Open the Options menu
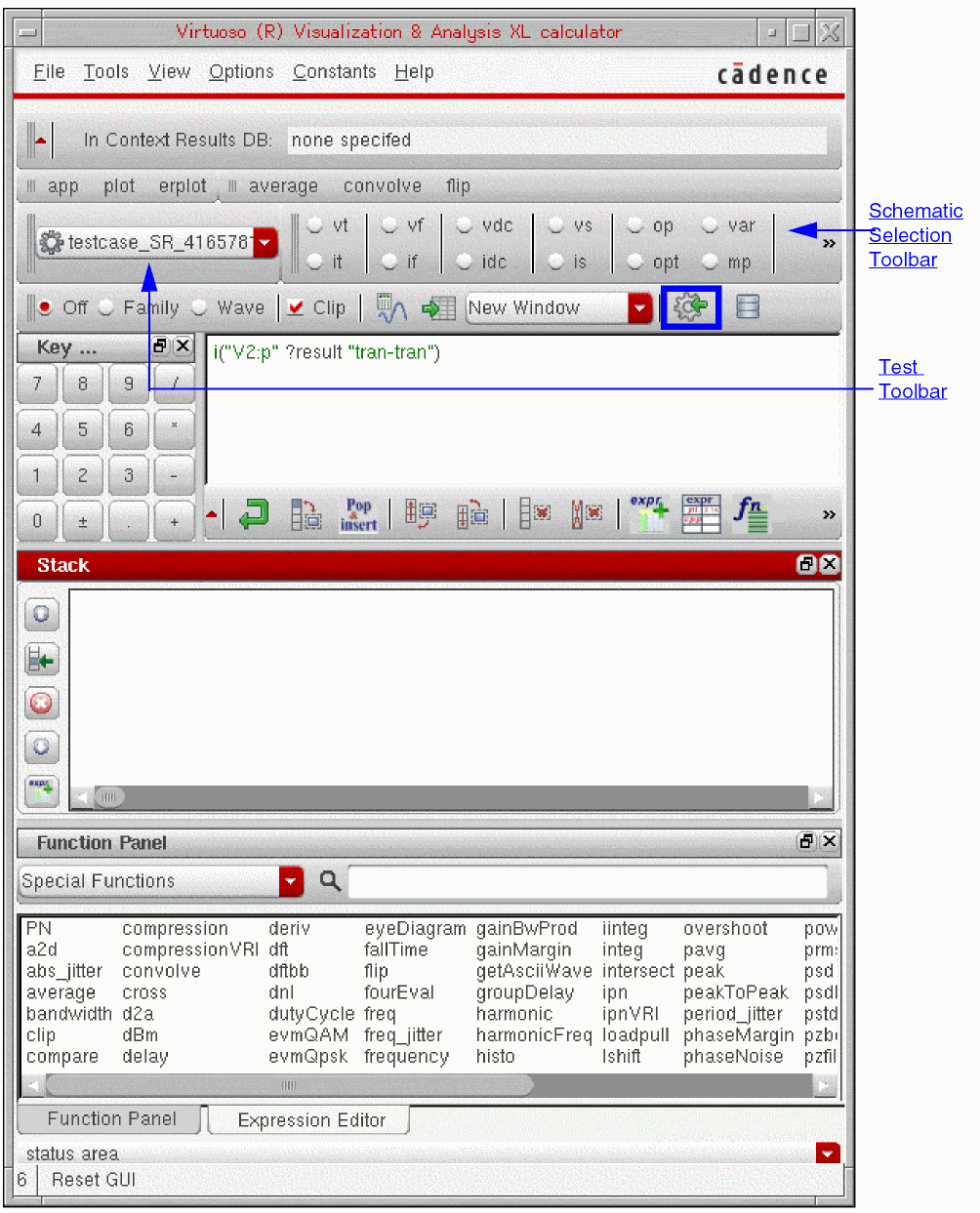The height and width of the screenshot is (1213, 980). tap(241, 72)
